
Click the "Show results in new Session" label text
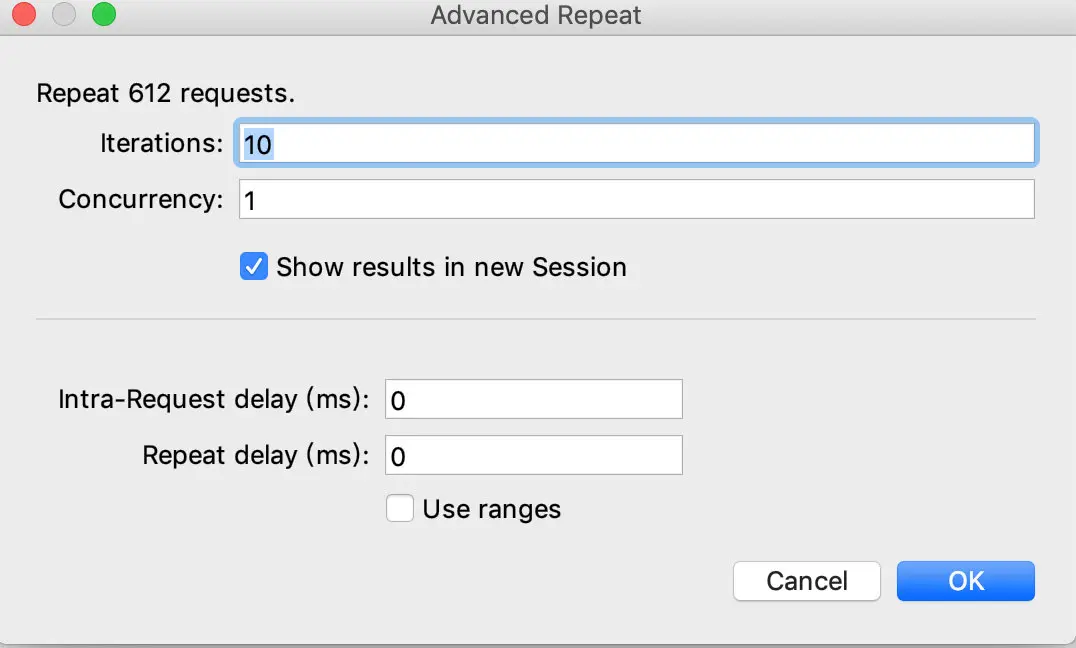(x=451, y=267)
